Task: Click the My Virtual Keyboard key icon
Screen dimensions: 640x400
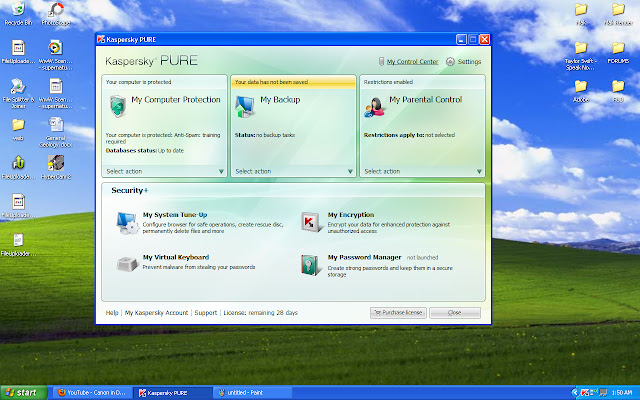Action: pos(127,264)
